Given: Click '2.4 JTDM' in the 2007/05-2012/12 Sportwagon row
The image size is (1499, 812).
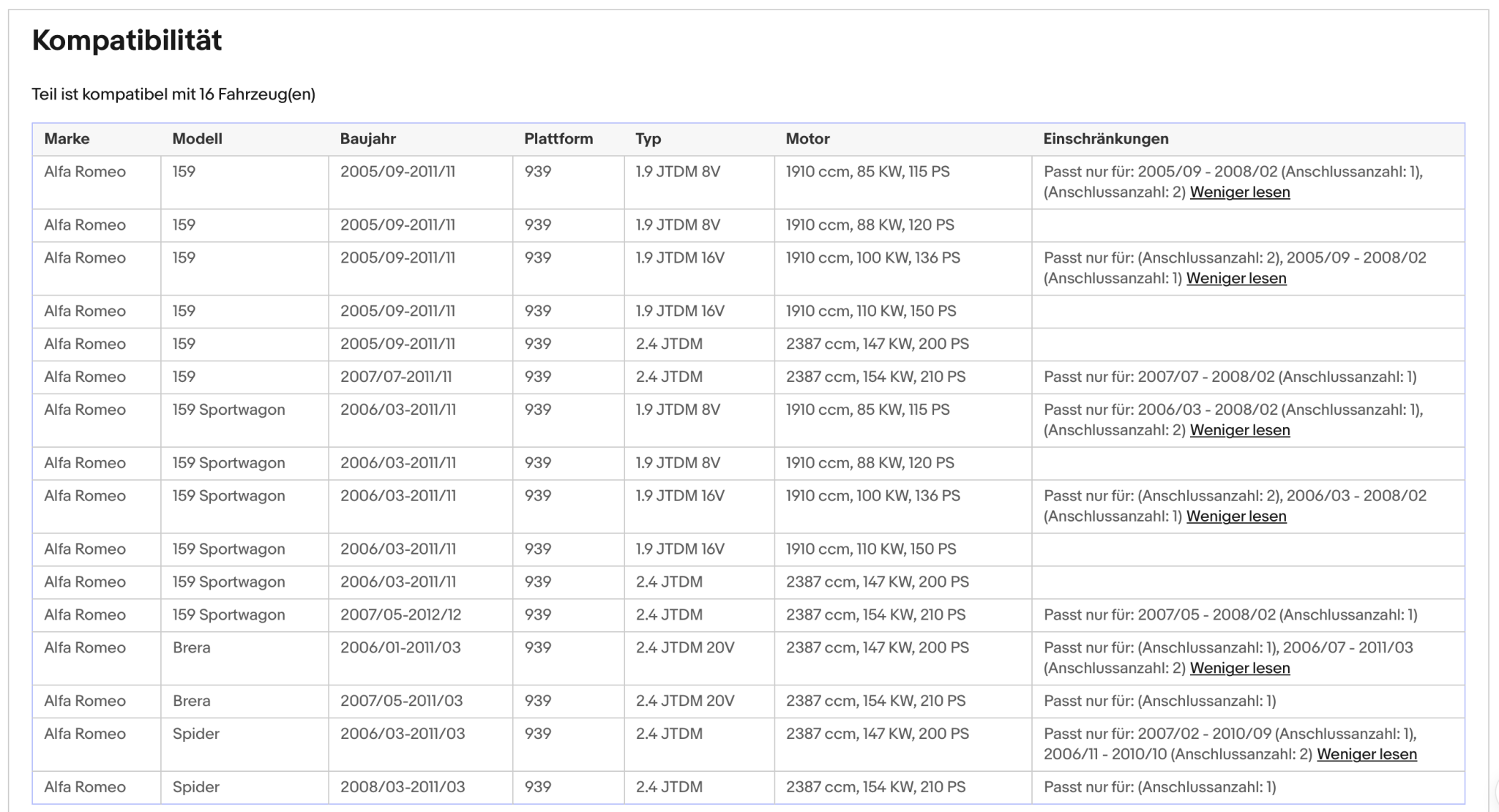Looking at the screenshot, I should click(668, 614).
